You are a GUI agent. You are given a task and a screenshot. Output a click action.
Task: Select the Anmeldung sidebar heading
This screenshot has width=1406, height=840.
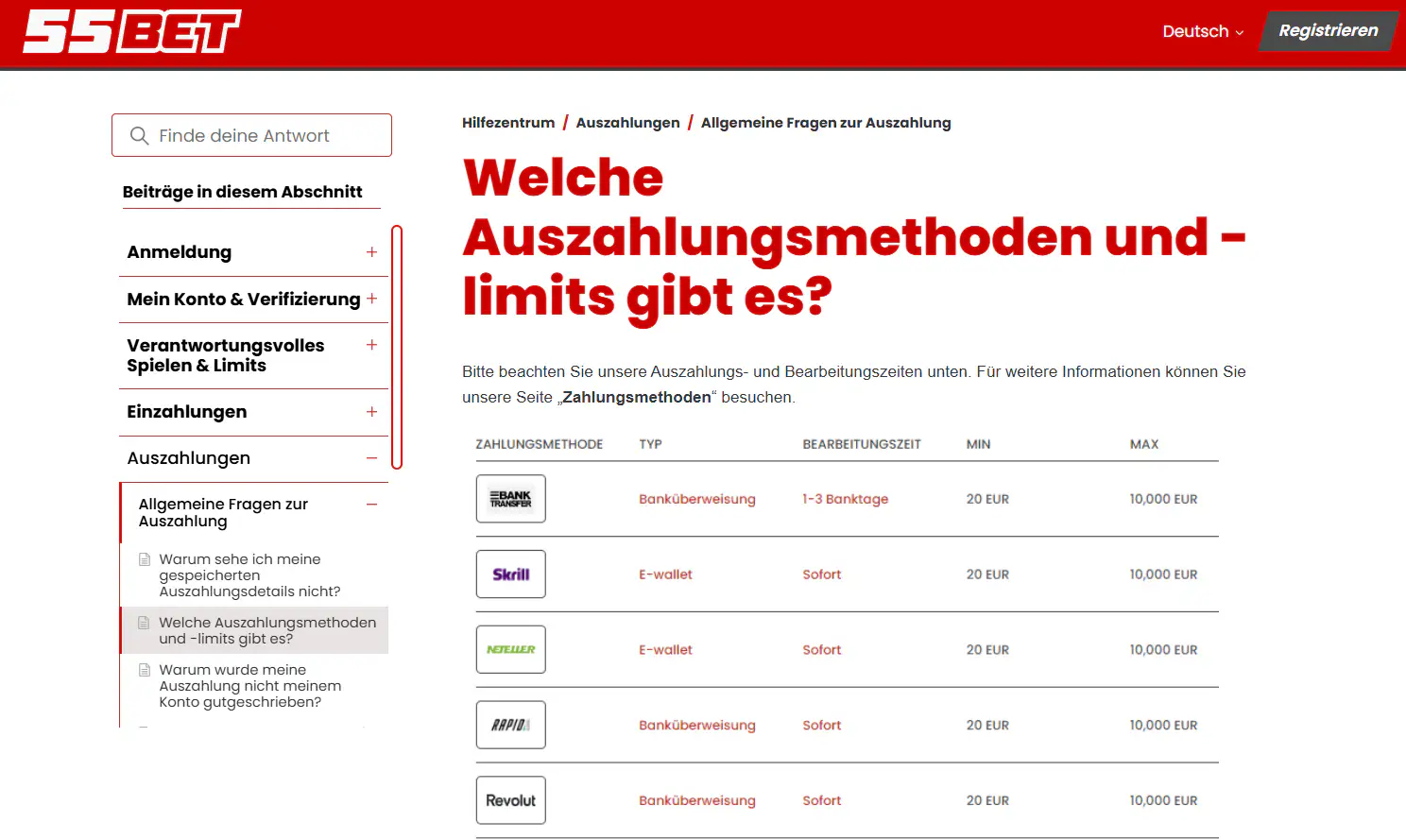180,252
